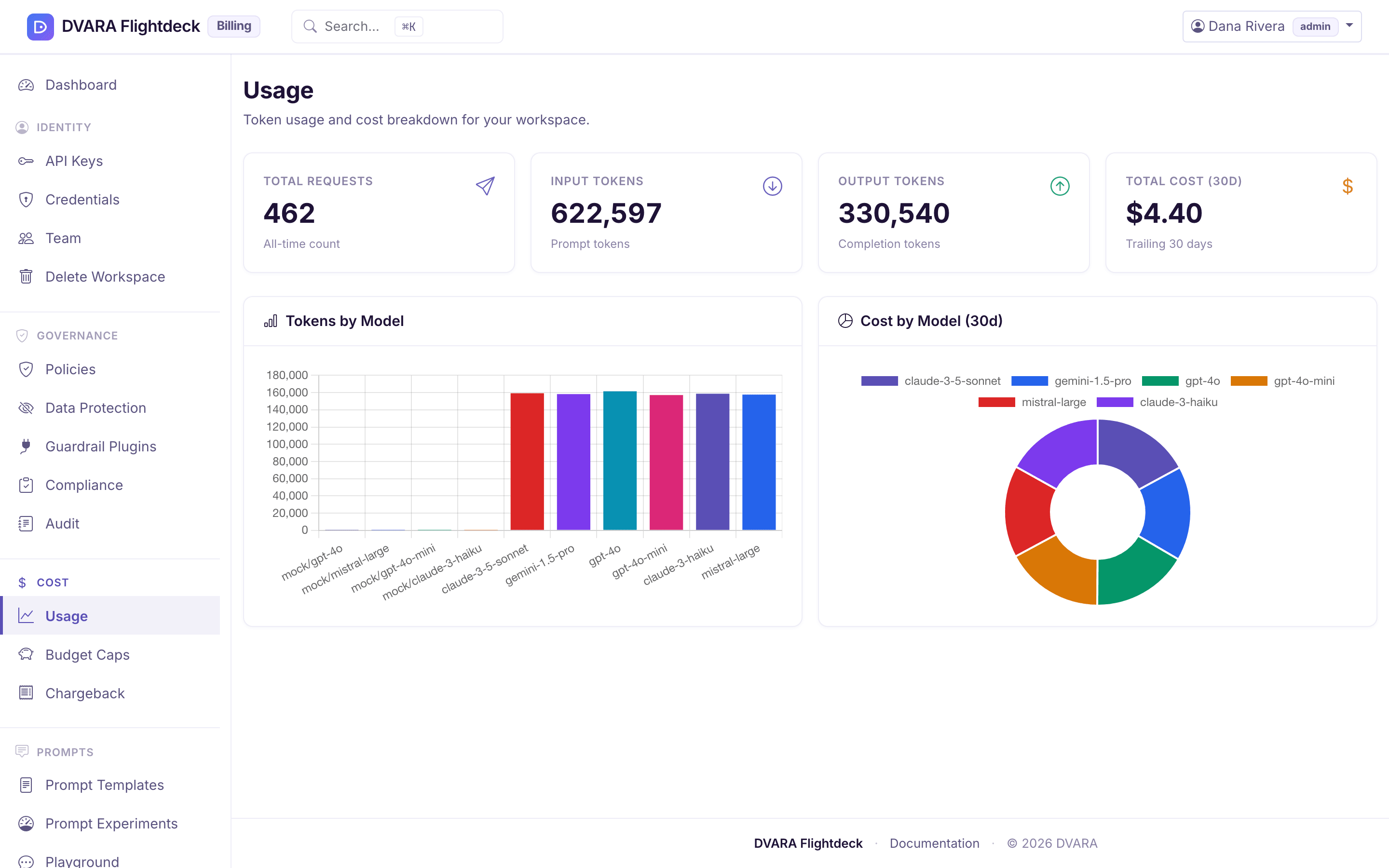Viewport: 1389px width, 868px height.
Task: Open the Usage menu item
Action: (110, 615)
